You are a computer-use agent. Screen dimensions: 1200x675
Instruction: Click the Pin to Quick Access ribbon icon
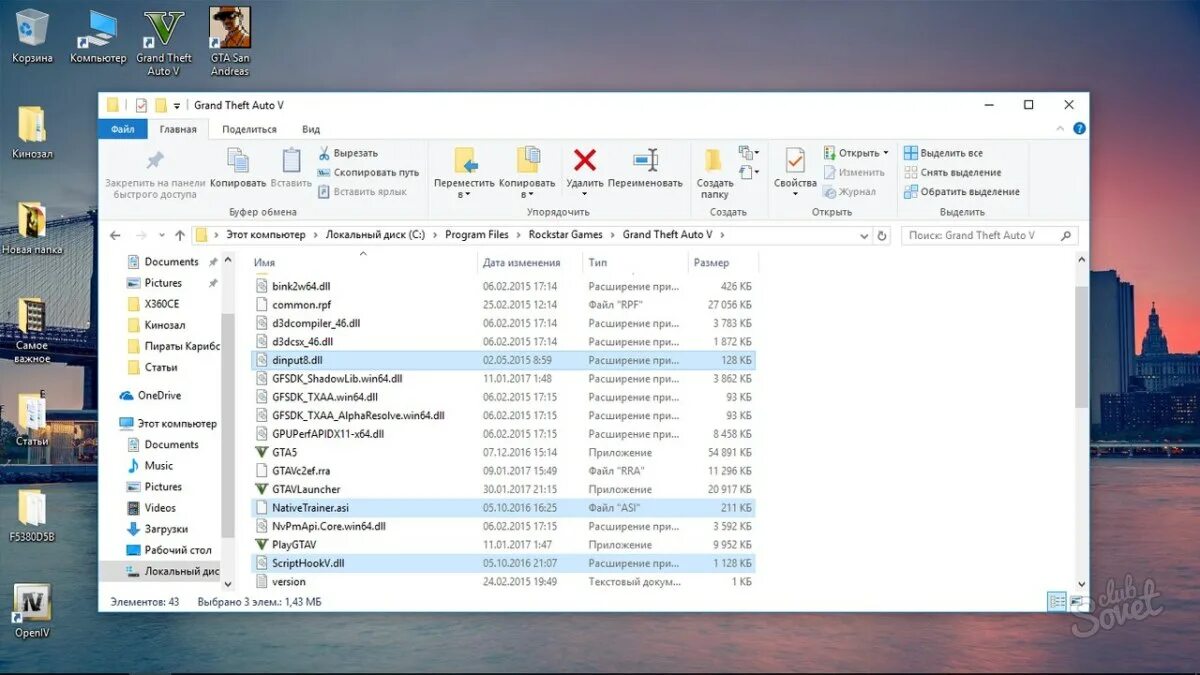click(155, 161)
